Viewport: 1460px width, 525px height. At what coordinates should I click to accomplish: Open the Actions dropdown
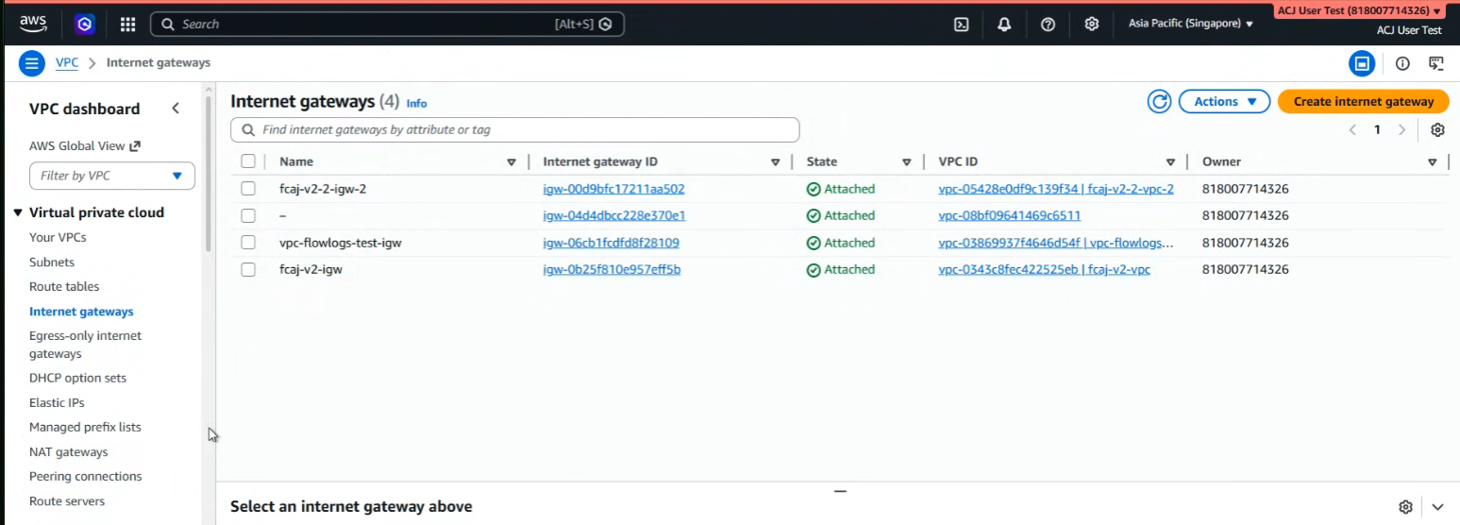(1224, 101)
